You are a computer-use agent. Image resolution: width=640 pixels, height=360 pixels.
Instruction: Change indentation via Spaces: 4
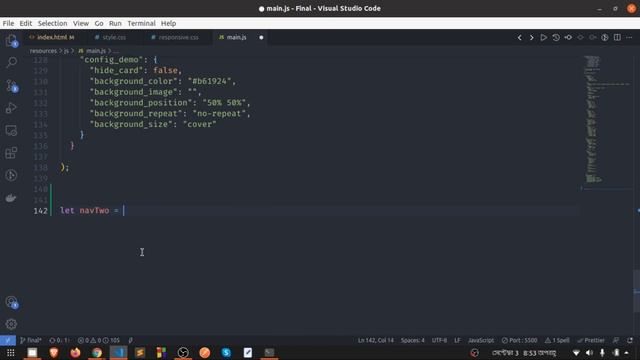pos(412,340)
